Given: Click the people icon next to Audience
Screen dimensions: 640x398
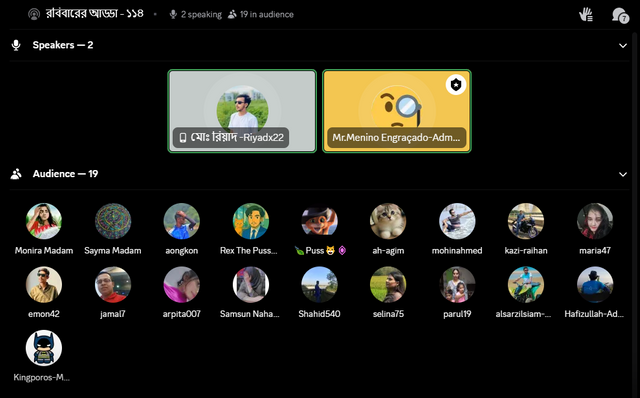Looking at the screenshot, I should pyautogui.click(x=16, y=174).
